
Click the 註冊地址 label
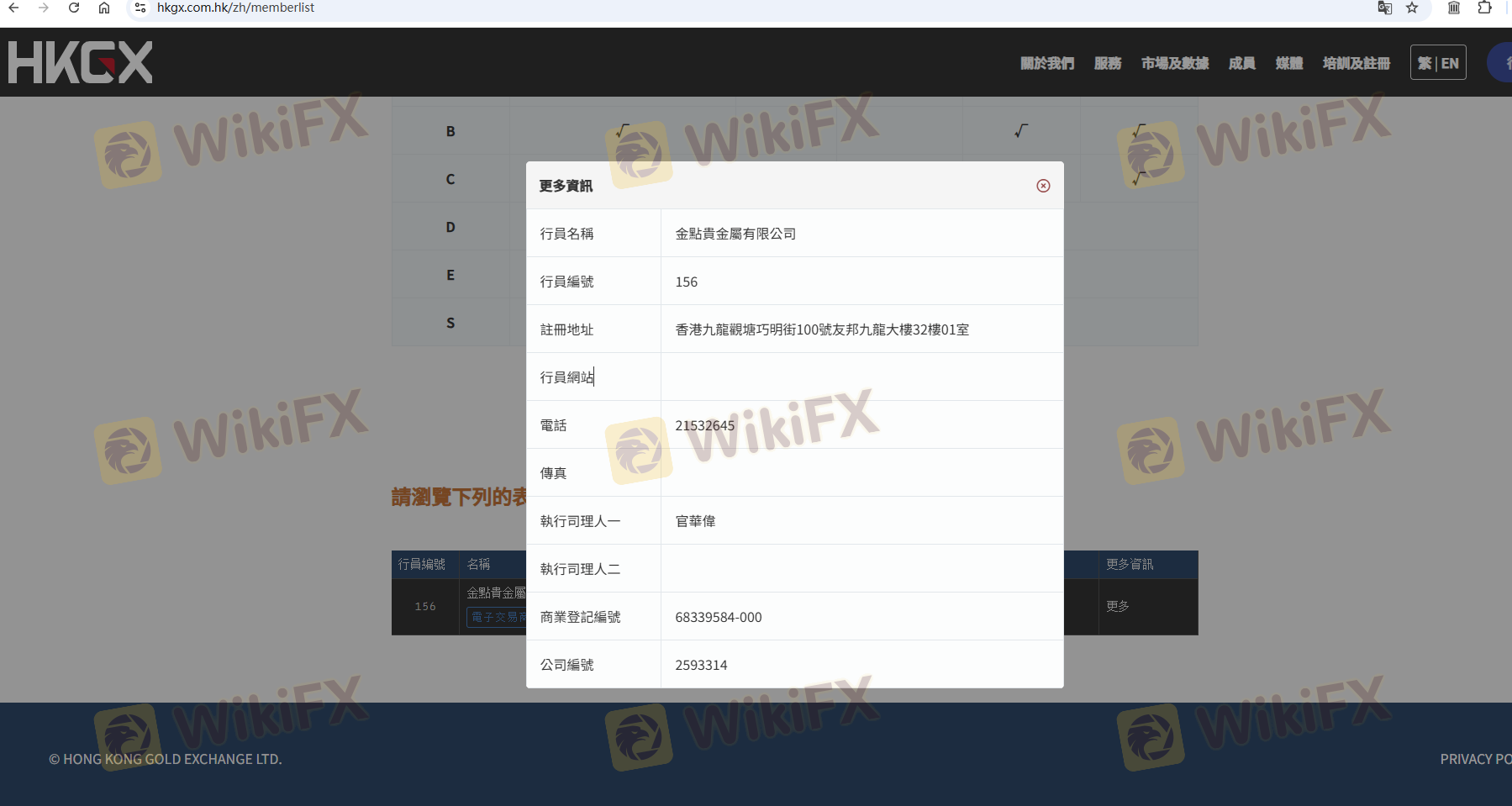[566, 329]
